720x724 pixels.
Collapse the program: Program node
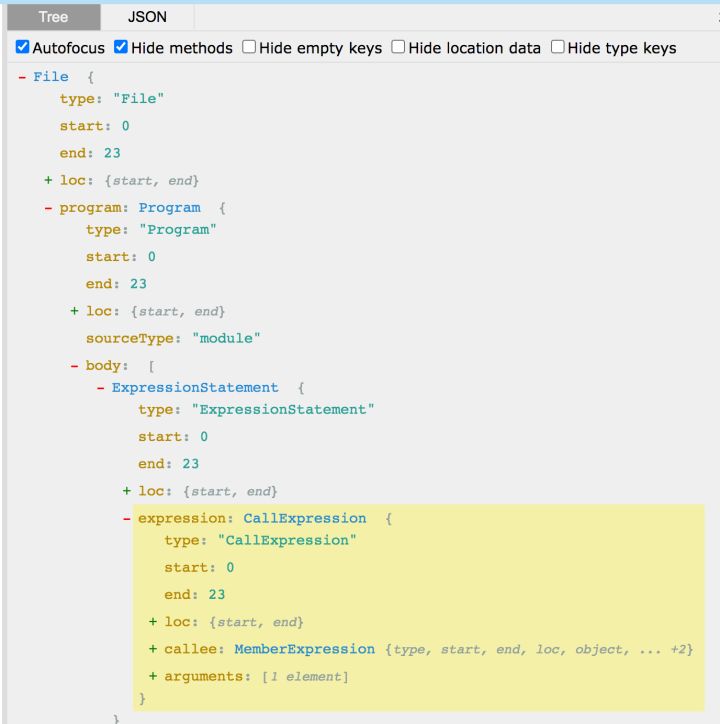tap(48, 208)
